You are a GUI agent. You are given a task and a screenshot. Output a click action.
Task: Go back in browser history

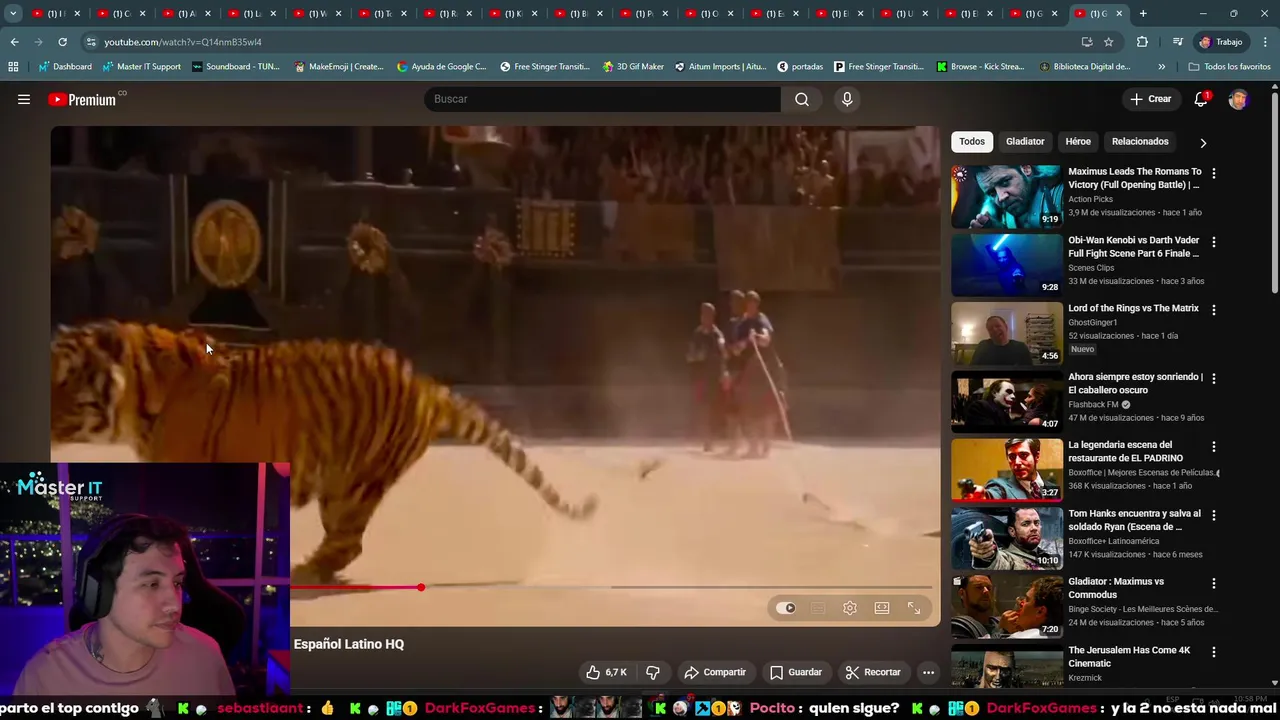pos(14,42)
